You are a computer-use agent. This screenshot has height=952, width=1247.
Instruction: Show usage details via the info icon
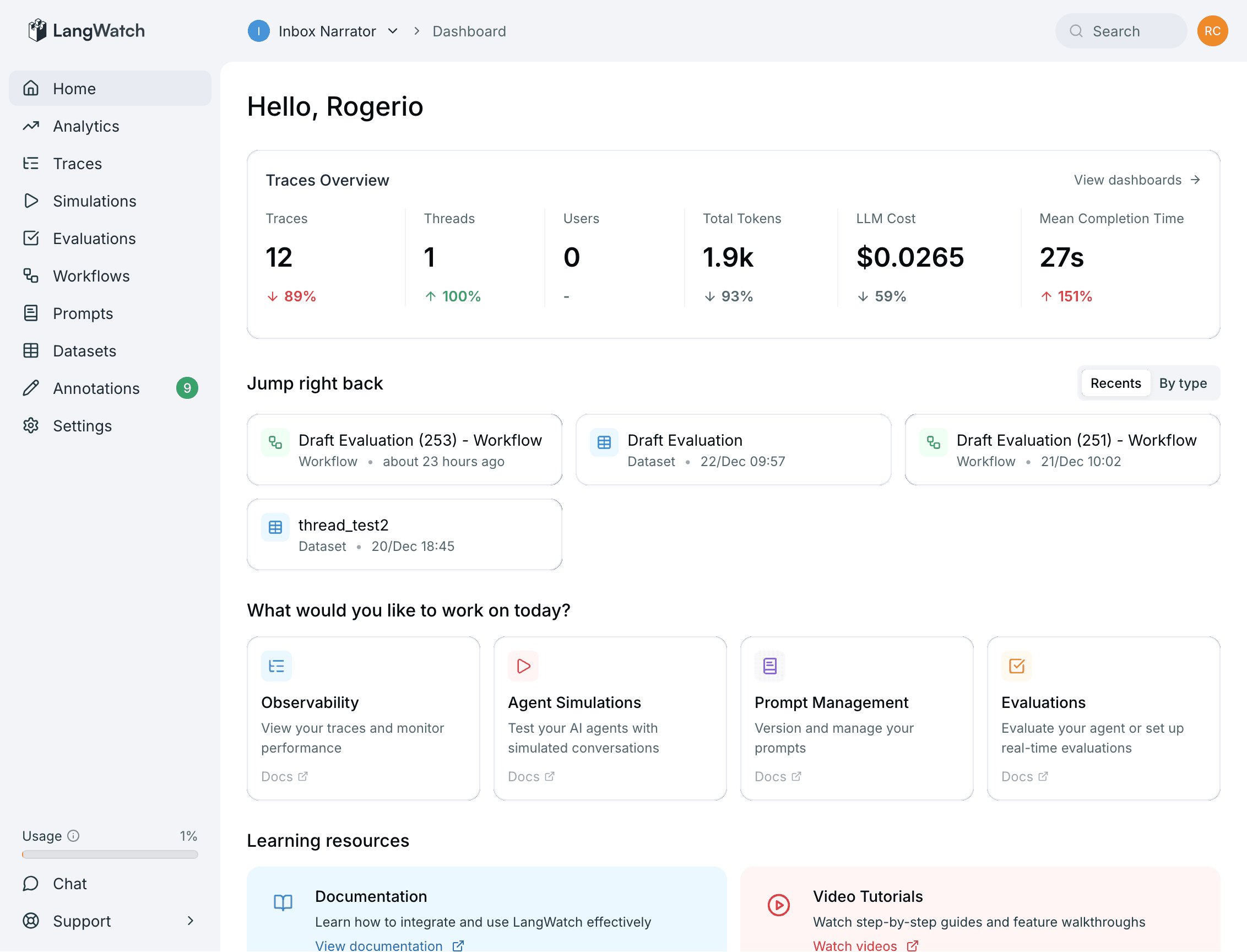74,835
